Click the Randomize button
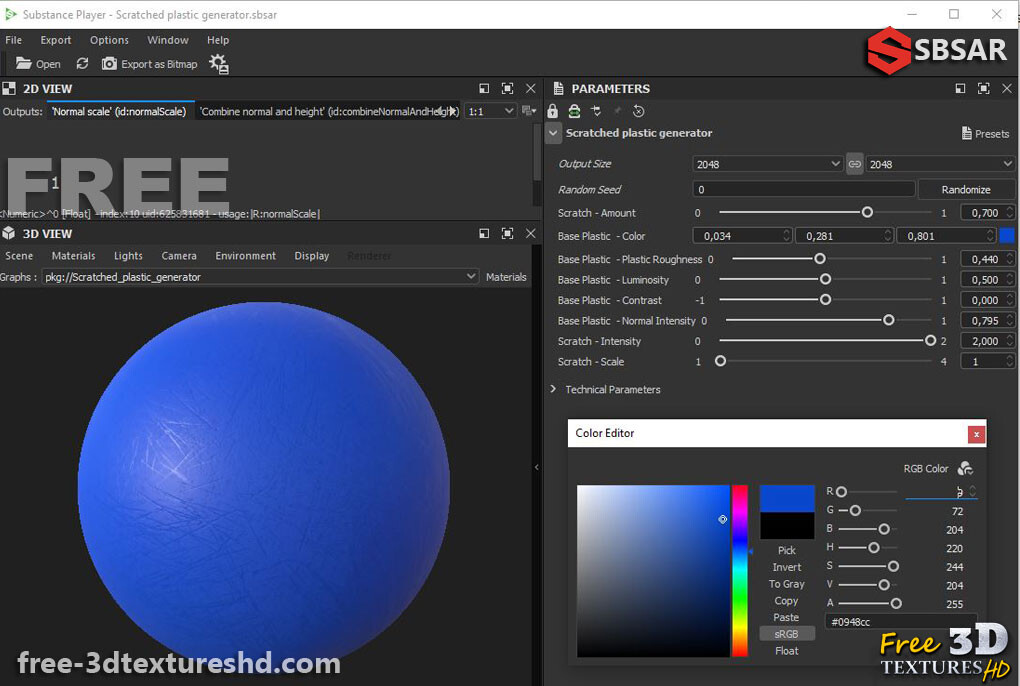 click(x=966, y=189)
